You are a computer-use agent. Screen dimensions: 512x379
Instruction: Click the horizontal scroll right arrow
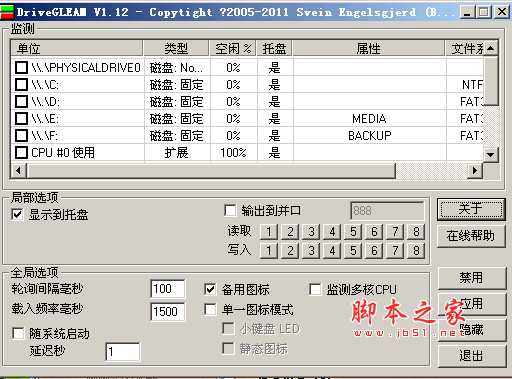(475, 171)
